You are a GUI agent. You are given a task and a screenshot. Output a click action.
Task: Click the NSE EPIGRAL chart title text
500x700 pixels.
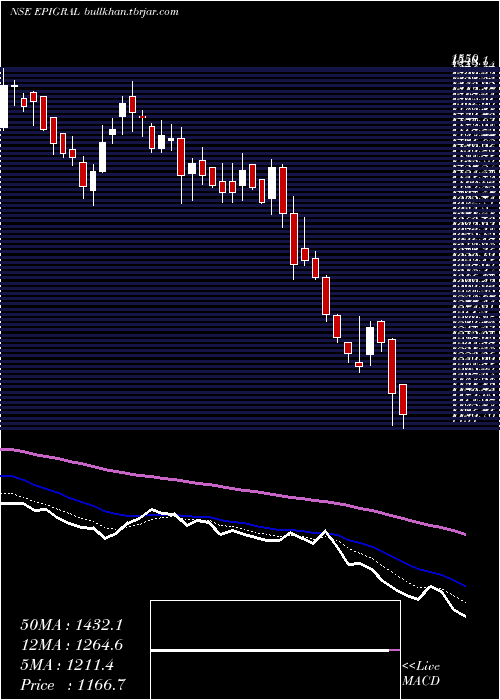pos(94,12)
